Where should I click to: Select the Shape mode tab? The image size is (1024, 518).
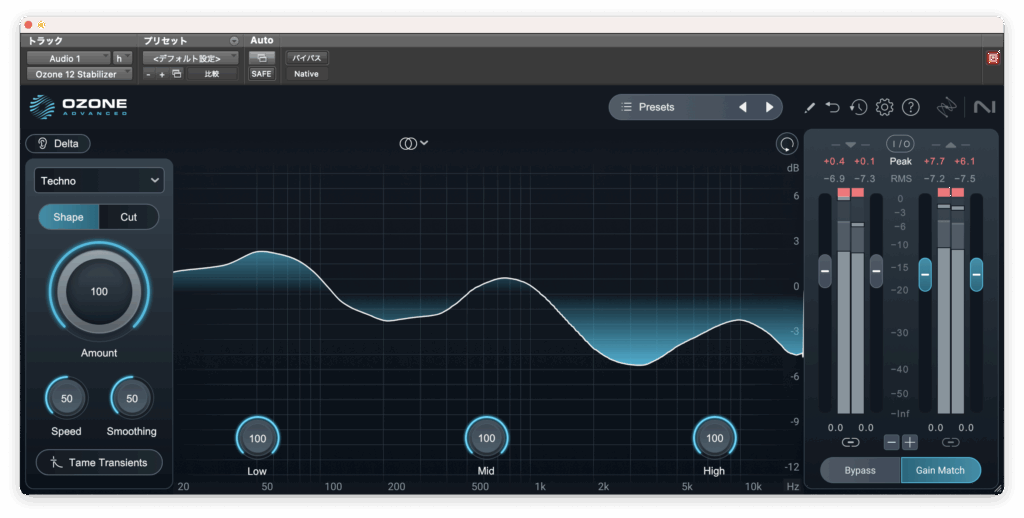(x=68, y=217)
